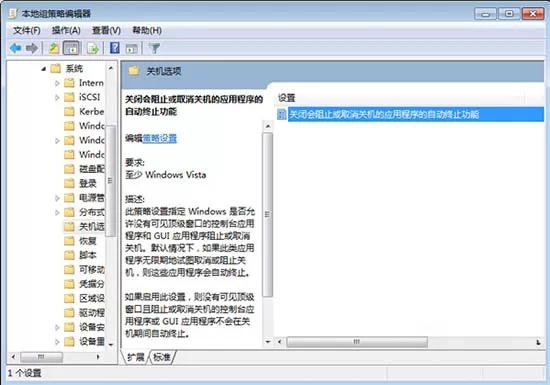Screen dimensions: 550x385
Task: Open Help via the blue question-mark icon
Action: [x=115, y=48]
